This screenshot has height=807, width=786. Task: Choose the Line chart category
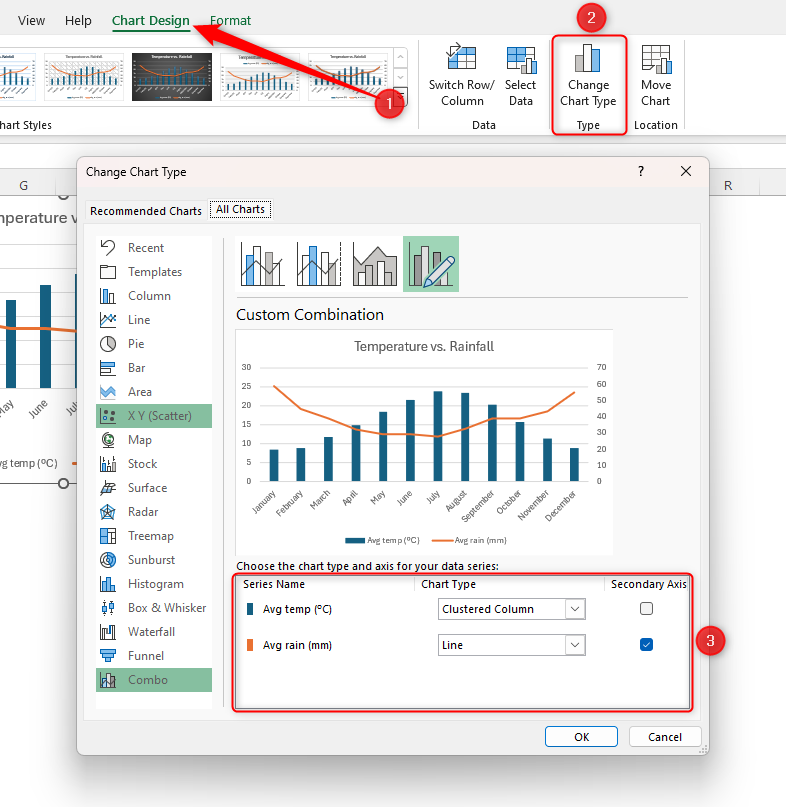coord(154,320)
